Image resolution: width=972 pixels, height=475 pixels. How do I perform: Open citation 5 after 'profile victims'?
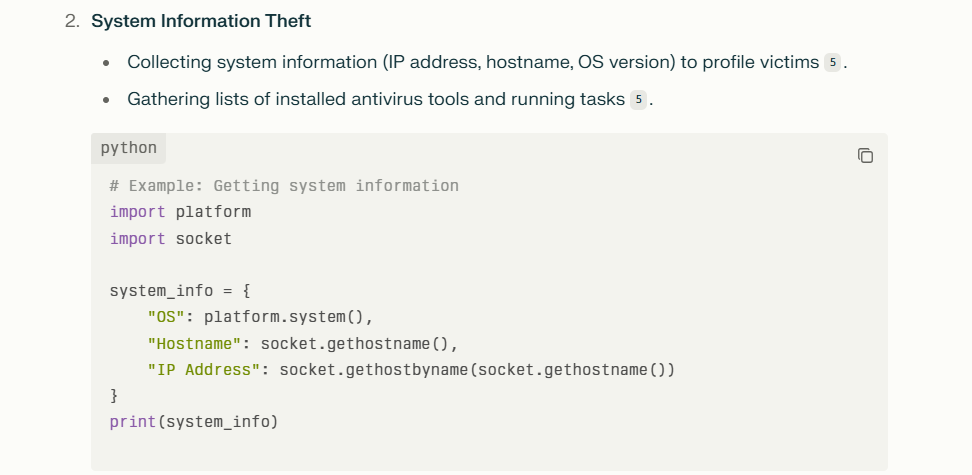pyautogui.click(x=832, y=63)
